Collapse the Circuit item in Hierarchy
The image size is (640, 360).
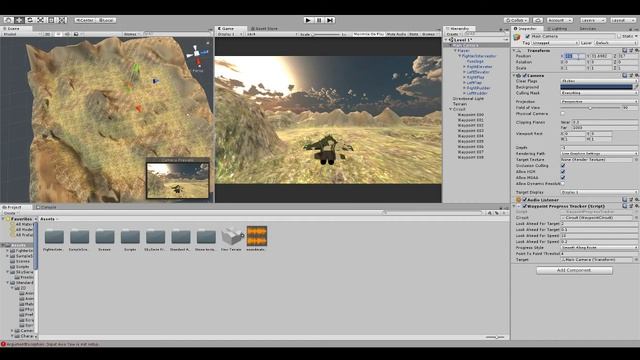(451, 109)
